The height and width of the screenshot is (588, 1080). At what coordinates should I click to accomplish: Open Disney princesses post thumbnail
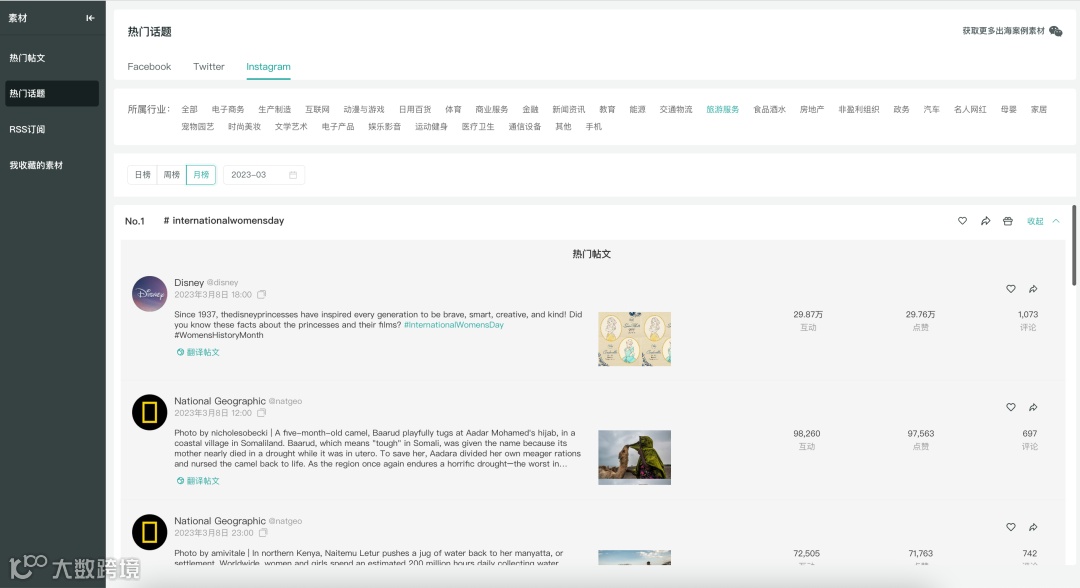pyautogui.click(x=634, y=339)
